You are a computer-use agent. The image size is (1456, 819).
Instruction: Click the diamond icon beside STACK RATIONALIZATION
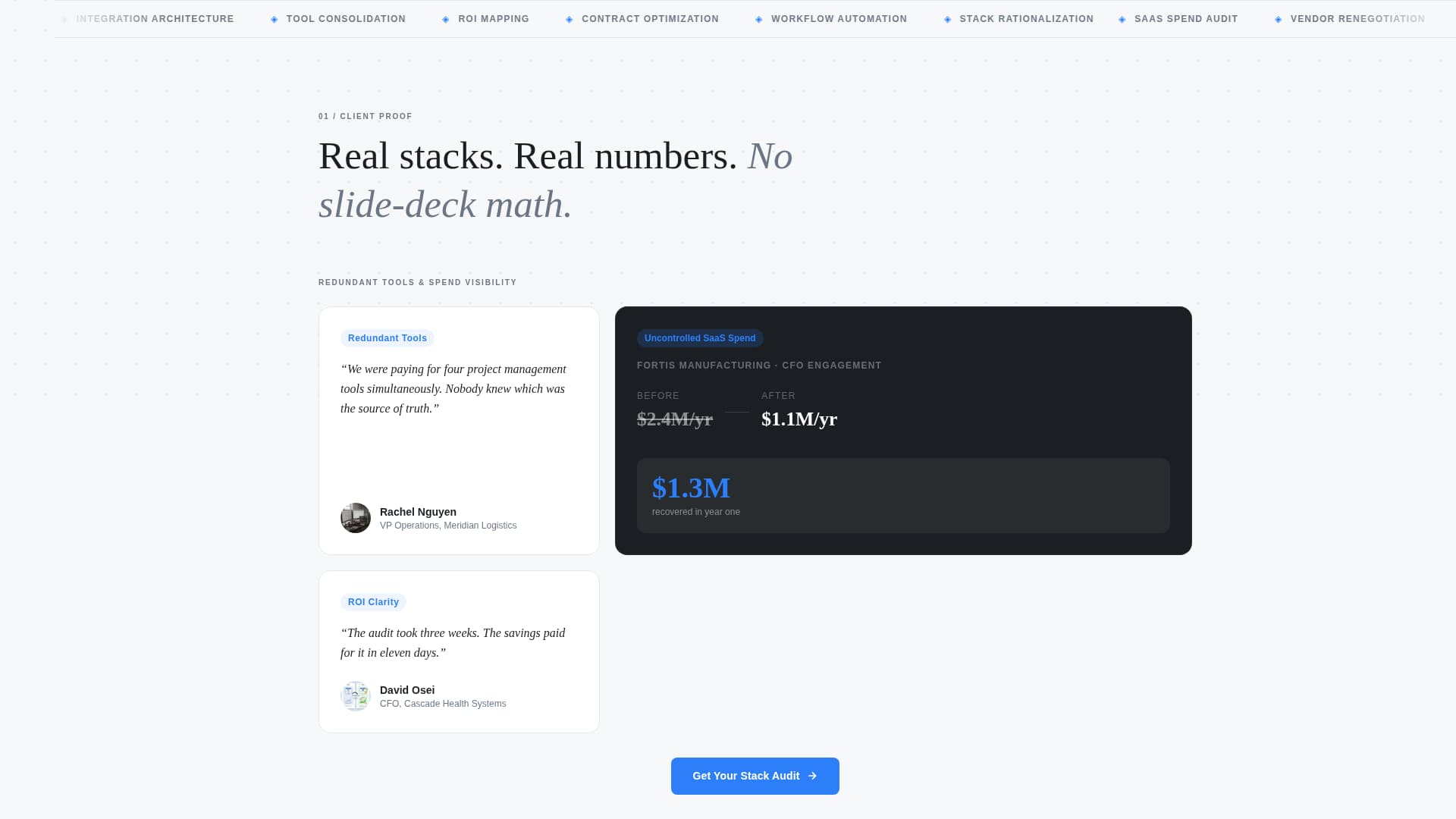tap(946, 19)
